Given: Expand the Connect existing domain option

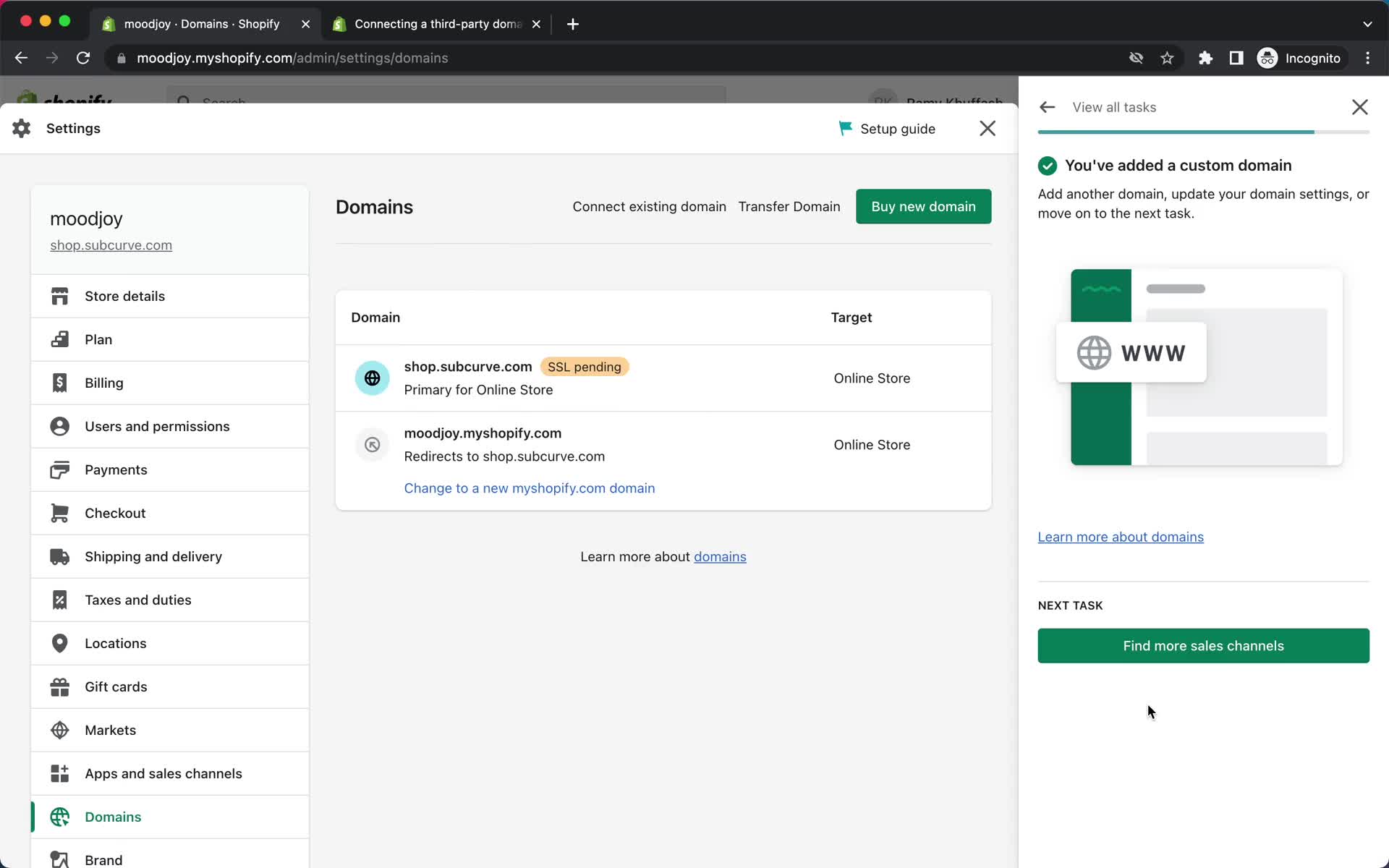Looking at the screenshot, I should 649,206.
